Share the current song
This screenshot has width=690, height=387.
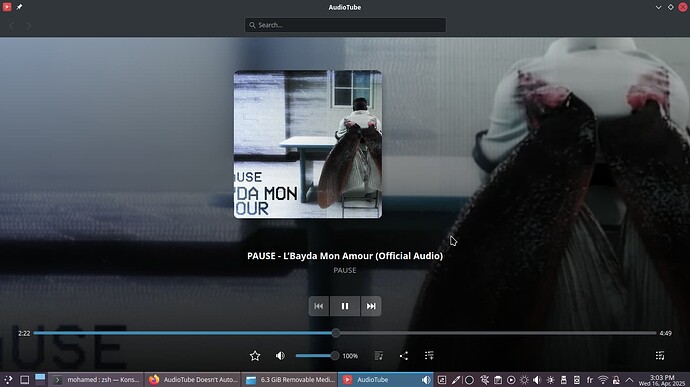pyautogui.click(x=404, y=356)
